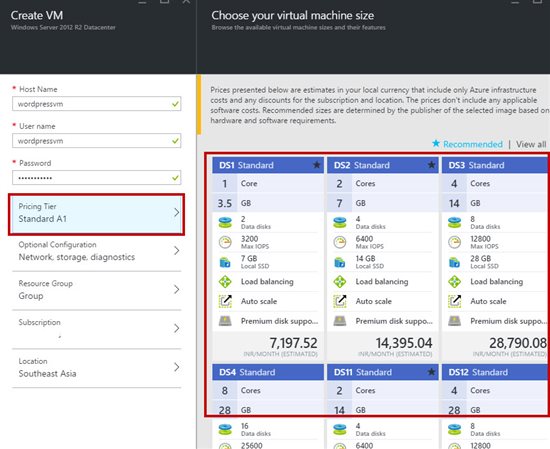Viewport: 550px width, 449px height.
Task: Click DS3 Load balancing icon
Action: click(455, 282)
